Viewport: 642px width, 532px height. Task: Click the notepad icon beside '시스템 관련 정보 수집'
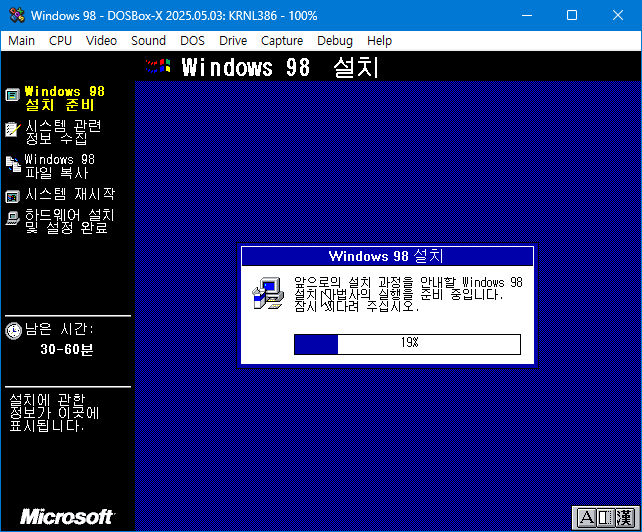click(12, 129)
